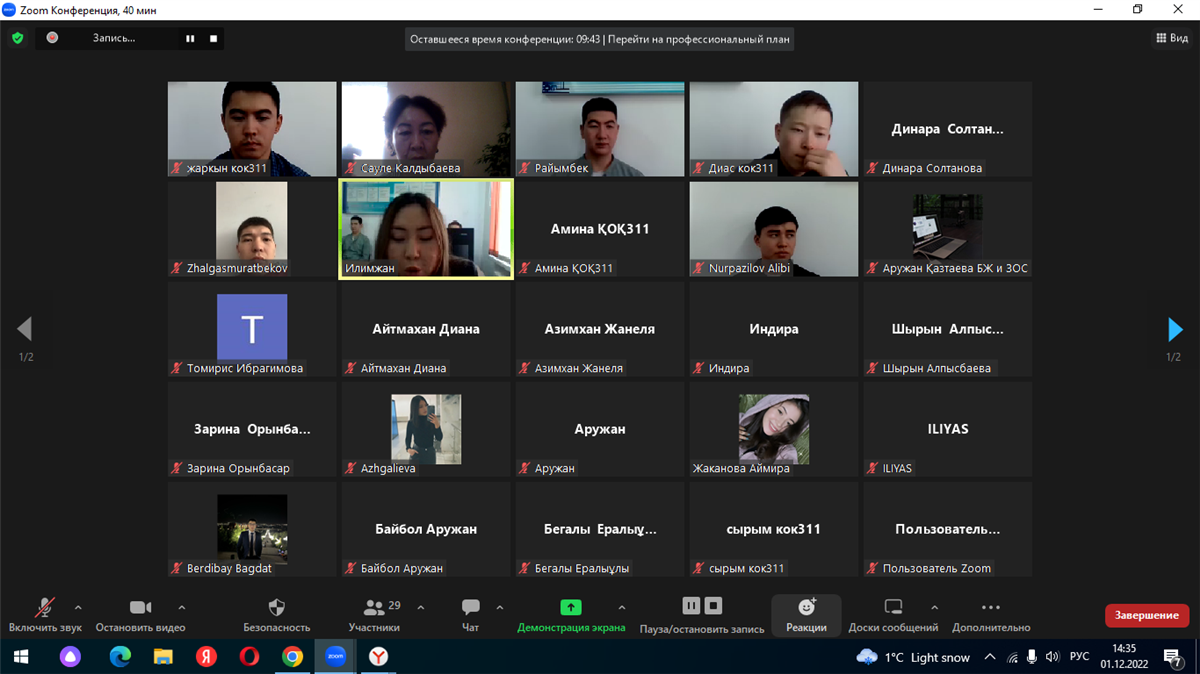The height and width of the screenshot is (674, 1200).
Task: Unmute microphone with Включить звук
Action: tap(44, 608)
